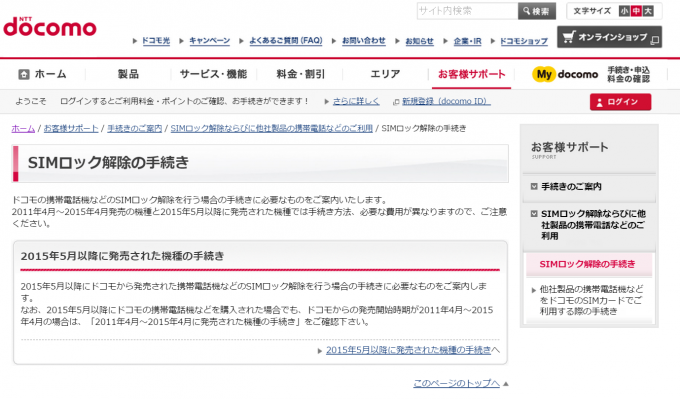This screenshot has height=399, width=680.
Task: Select the サービス・機能 menu tab
Action: pos(214,74)
